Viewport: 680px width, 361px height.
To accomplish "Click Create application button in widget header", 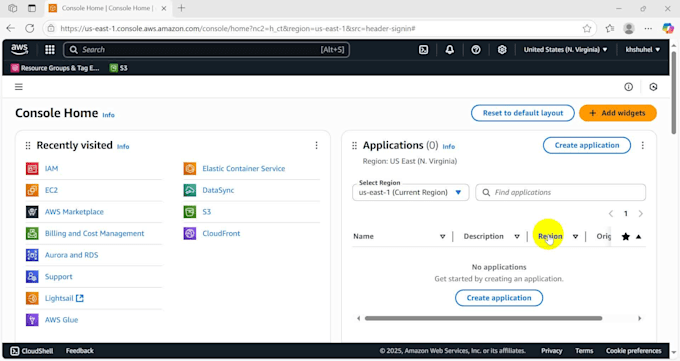I will pos(587,145).
